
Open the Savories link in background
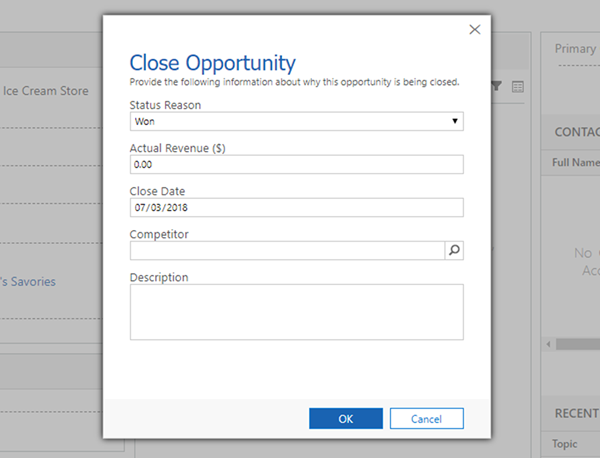coord(28,282)
